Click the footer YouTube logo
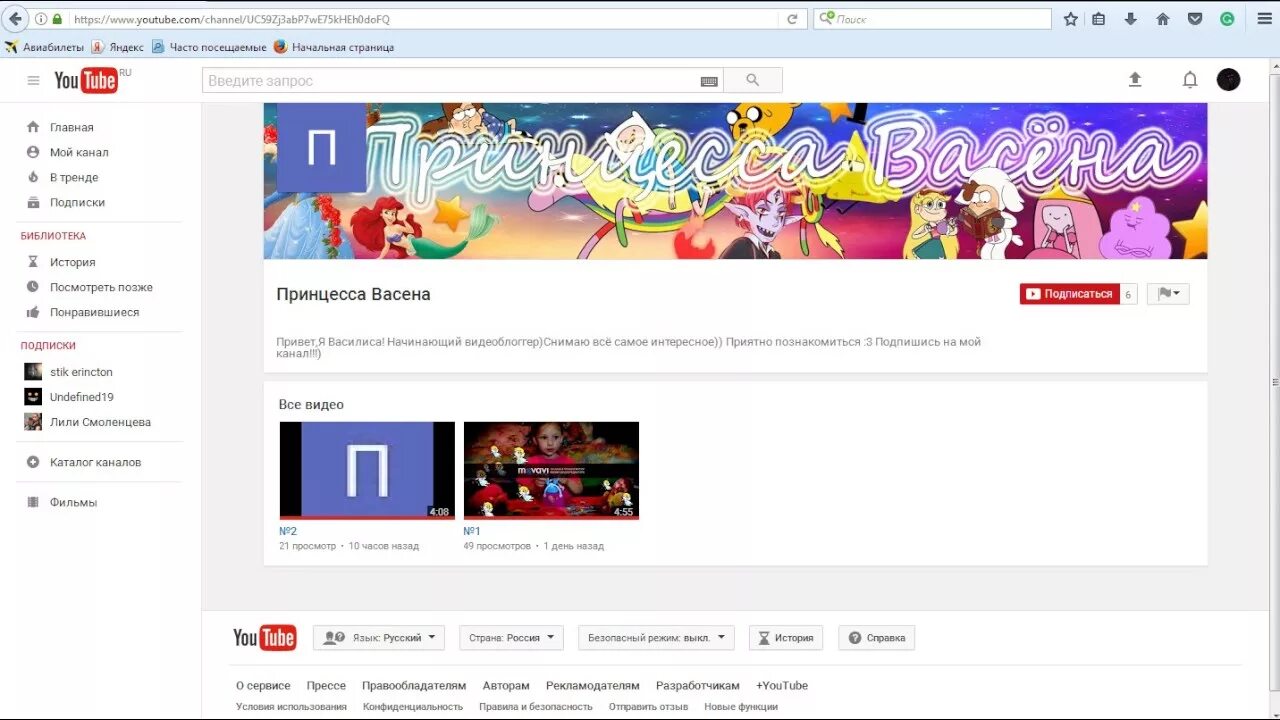Image resolution: width=1280 pixels, height=720 pixels. [x=265, y=638]
